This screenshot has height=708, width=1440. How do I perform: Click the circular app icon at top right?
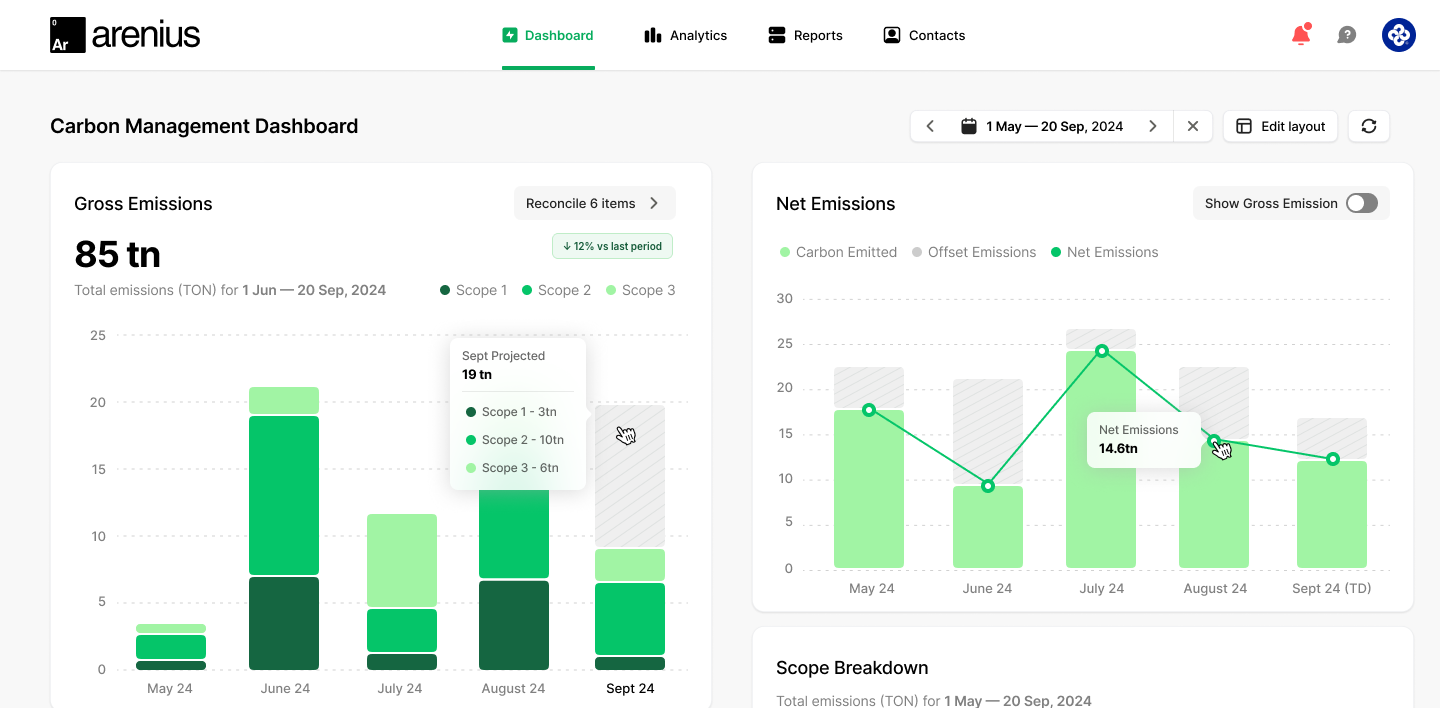click(x=1398, y=34)
